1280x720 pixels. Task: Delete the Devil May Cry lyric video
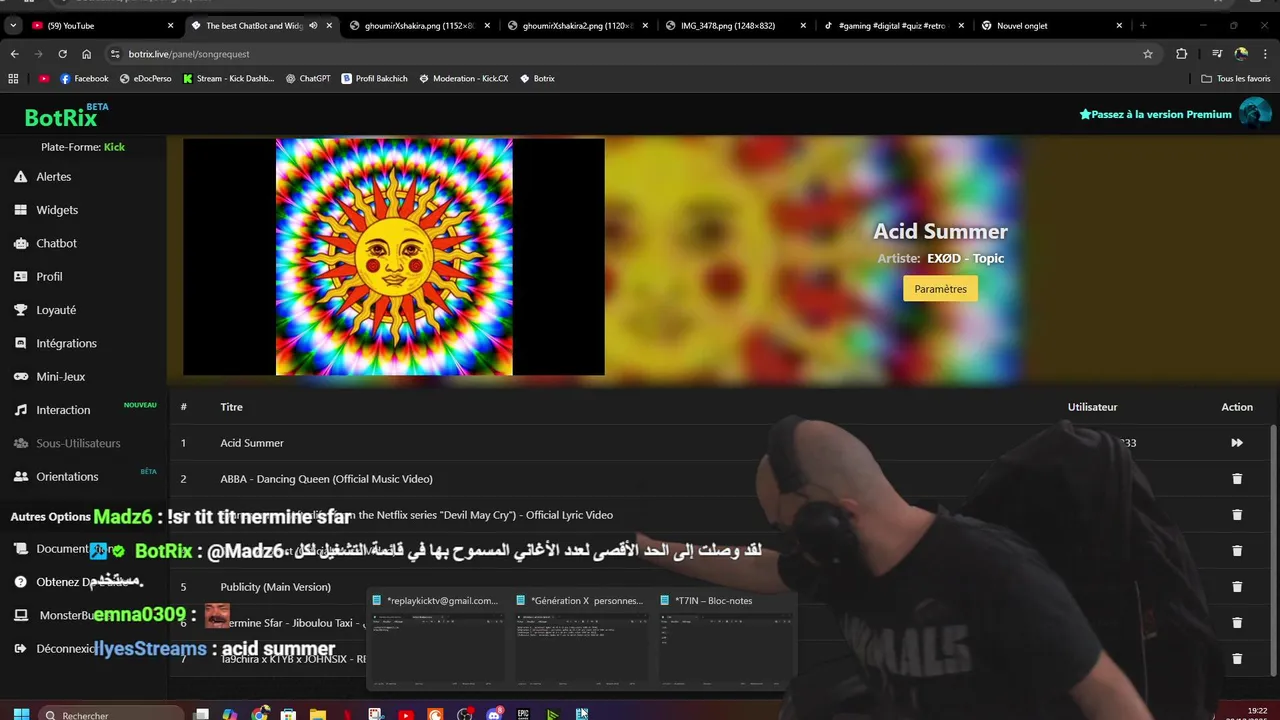(1237, 515)
